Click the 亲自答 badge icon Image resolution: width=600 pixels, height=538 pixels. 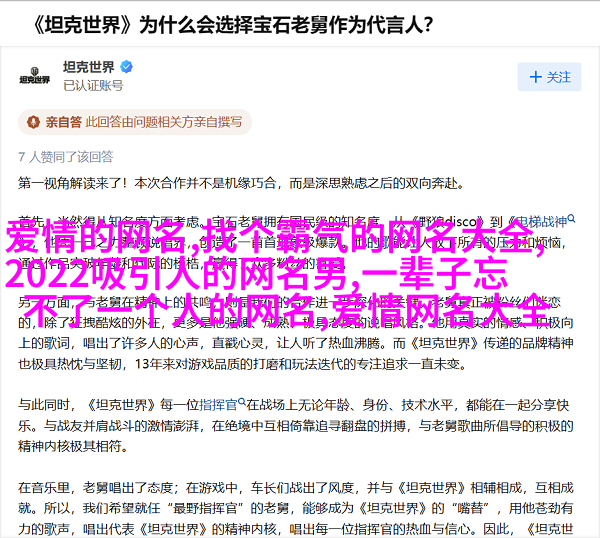pyautogui.click(x=33, y=122)
